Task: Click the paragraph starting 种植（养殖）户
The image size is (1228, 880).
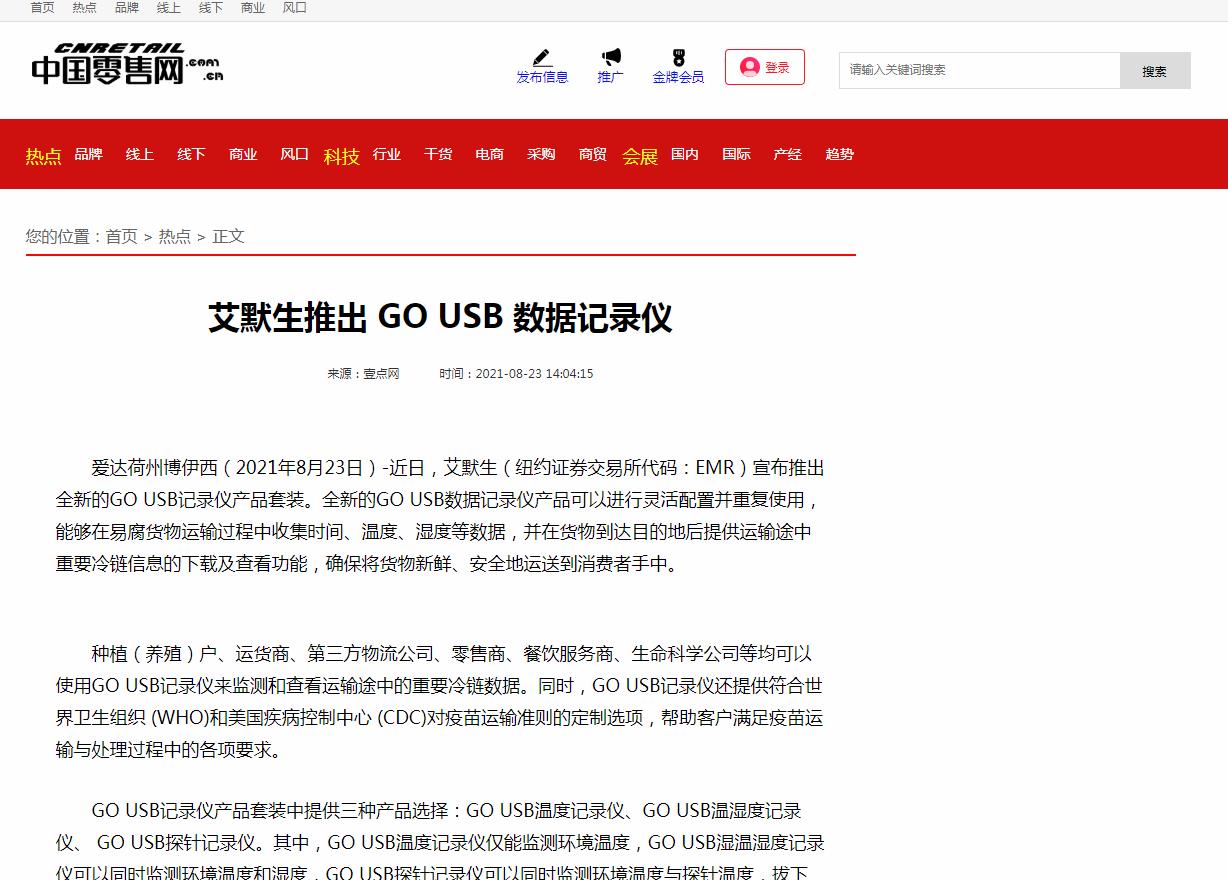Action: 440,701
